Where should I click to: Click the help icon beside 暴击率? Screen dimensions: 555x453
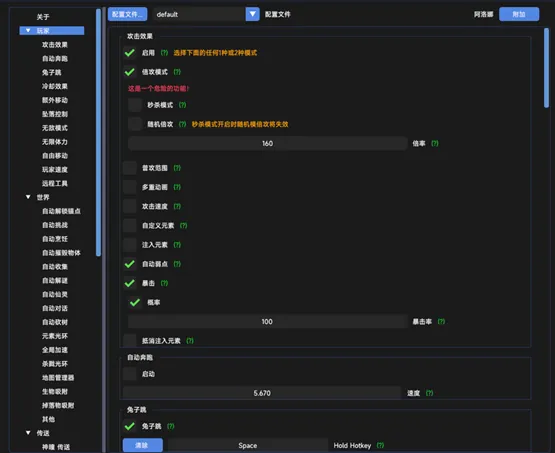(441, 322)
